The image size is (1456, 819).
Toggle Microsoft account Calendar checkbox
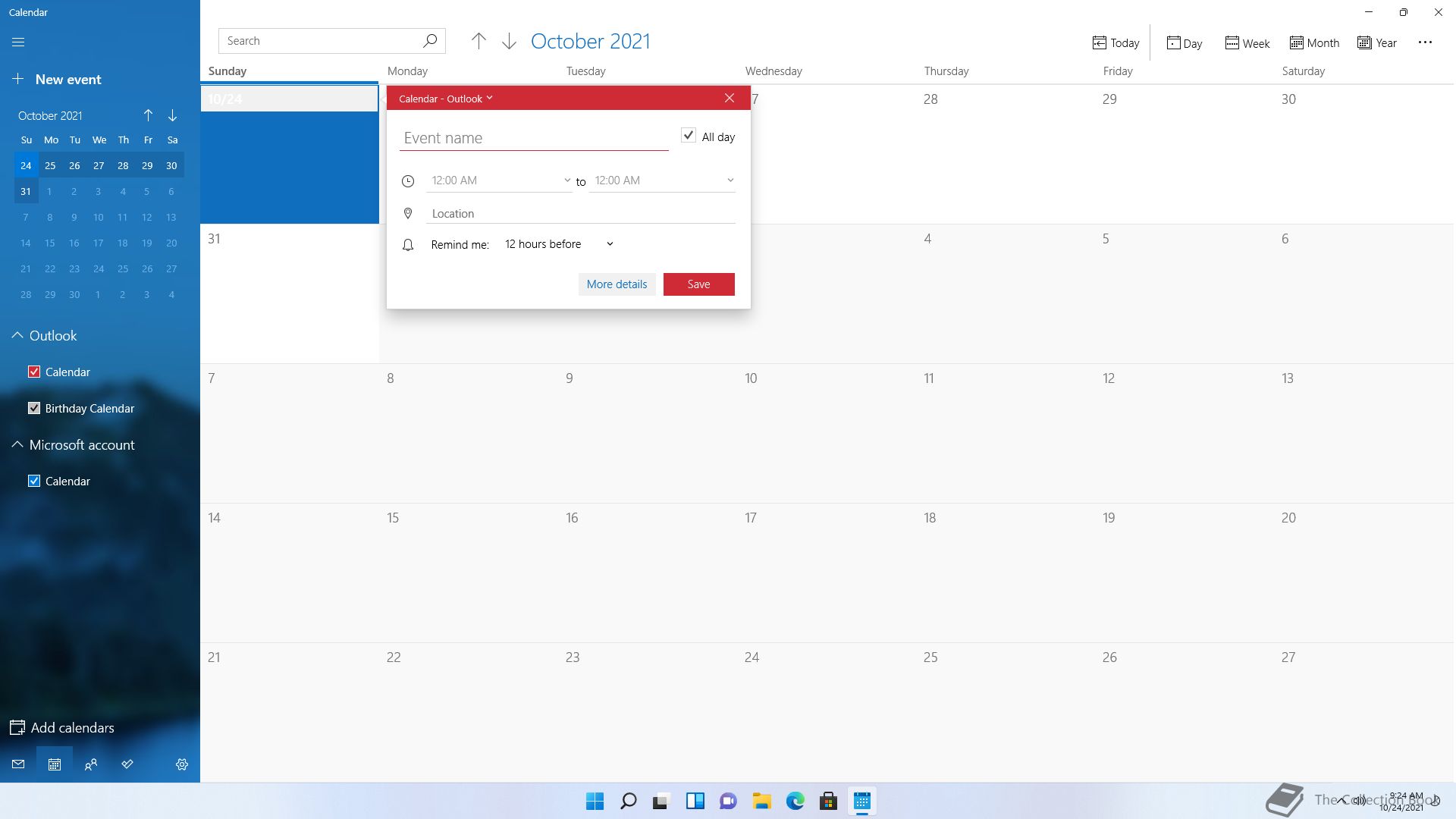point(34,481)
